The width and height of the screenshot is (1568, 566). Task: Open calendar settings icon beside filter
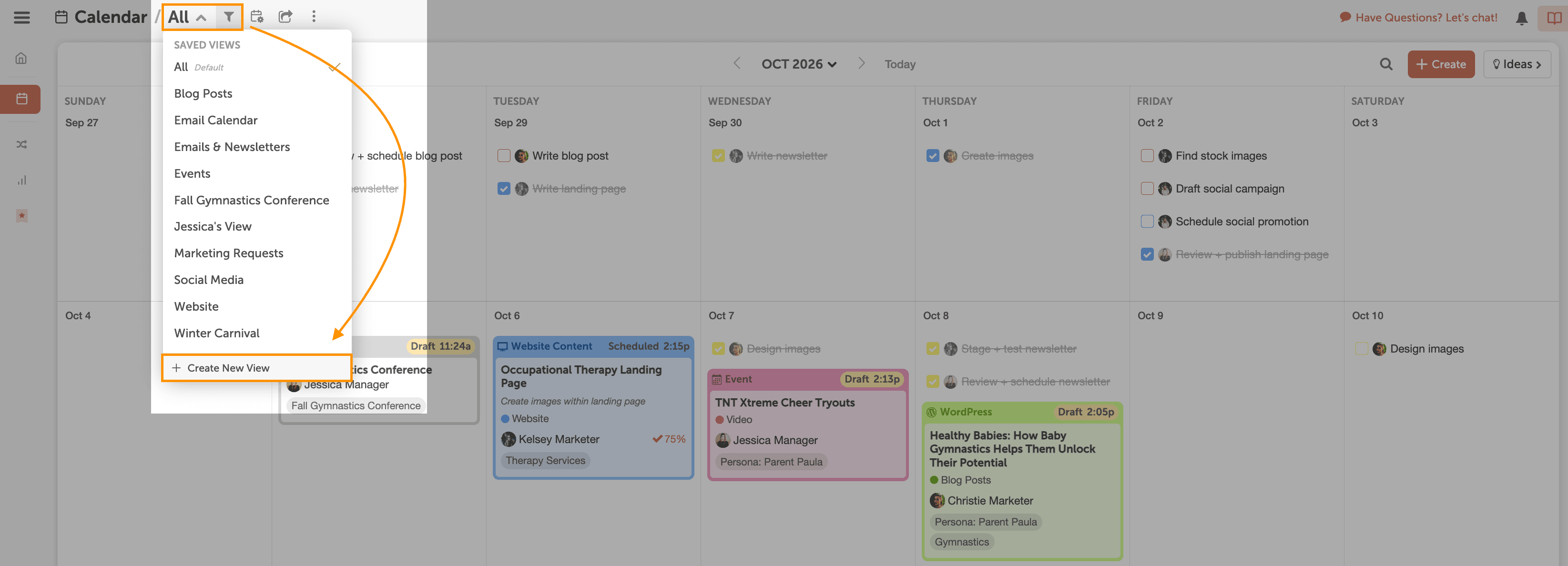[257, 17]
